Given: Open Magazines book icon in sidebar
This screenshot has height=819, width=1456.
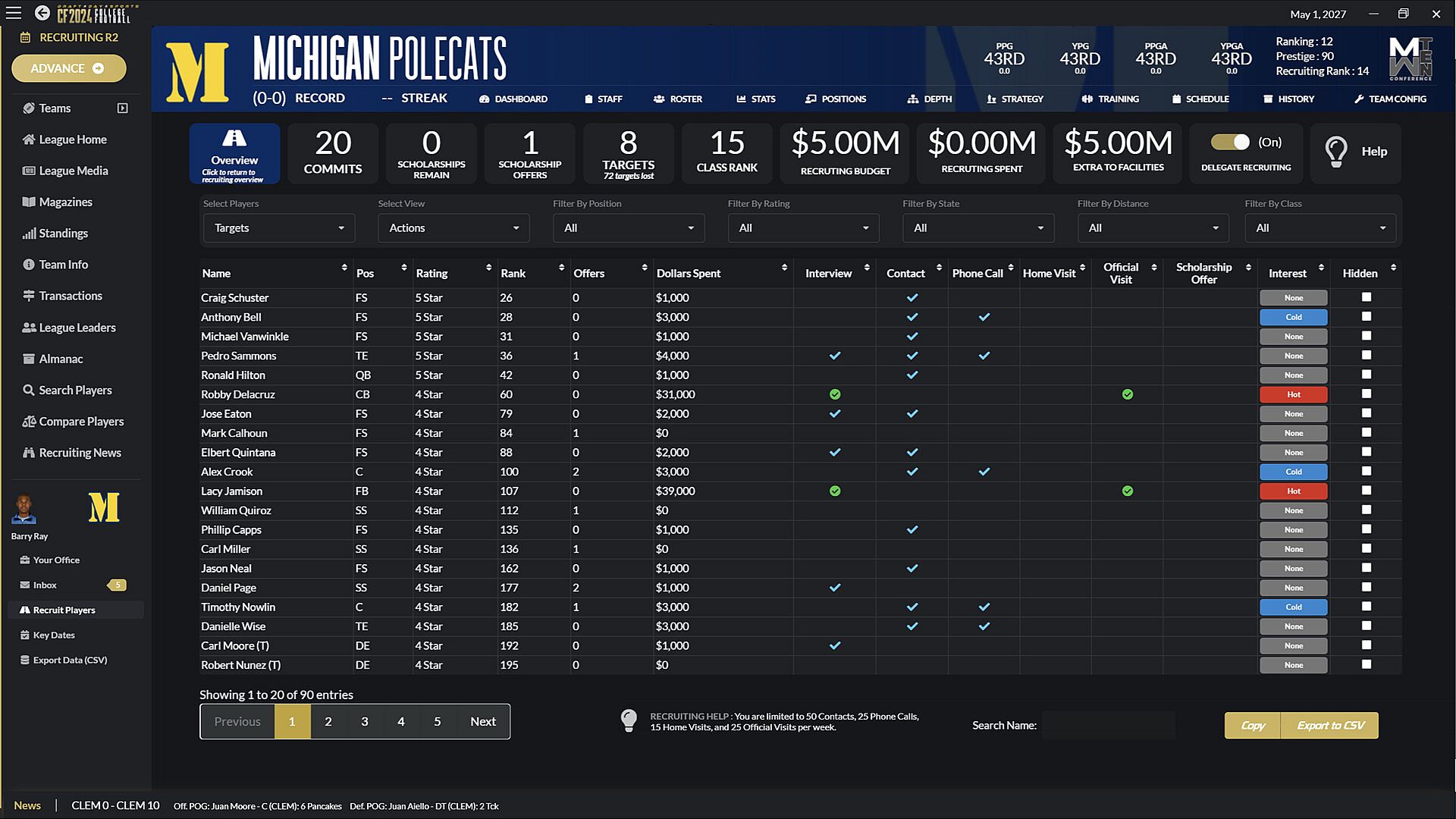Looking at the screenshot, I should (29, 202).
